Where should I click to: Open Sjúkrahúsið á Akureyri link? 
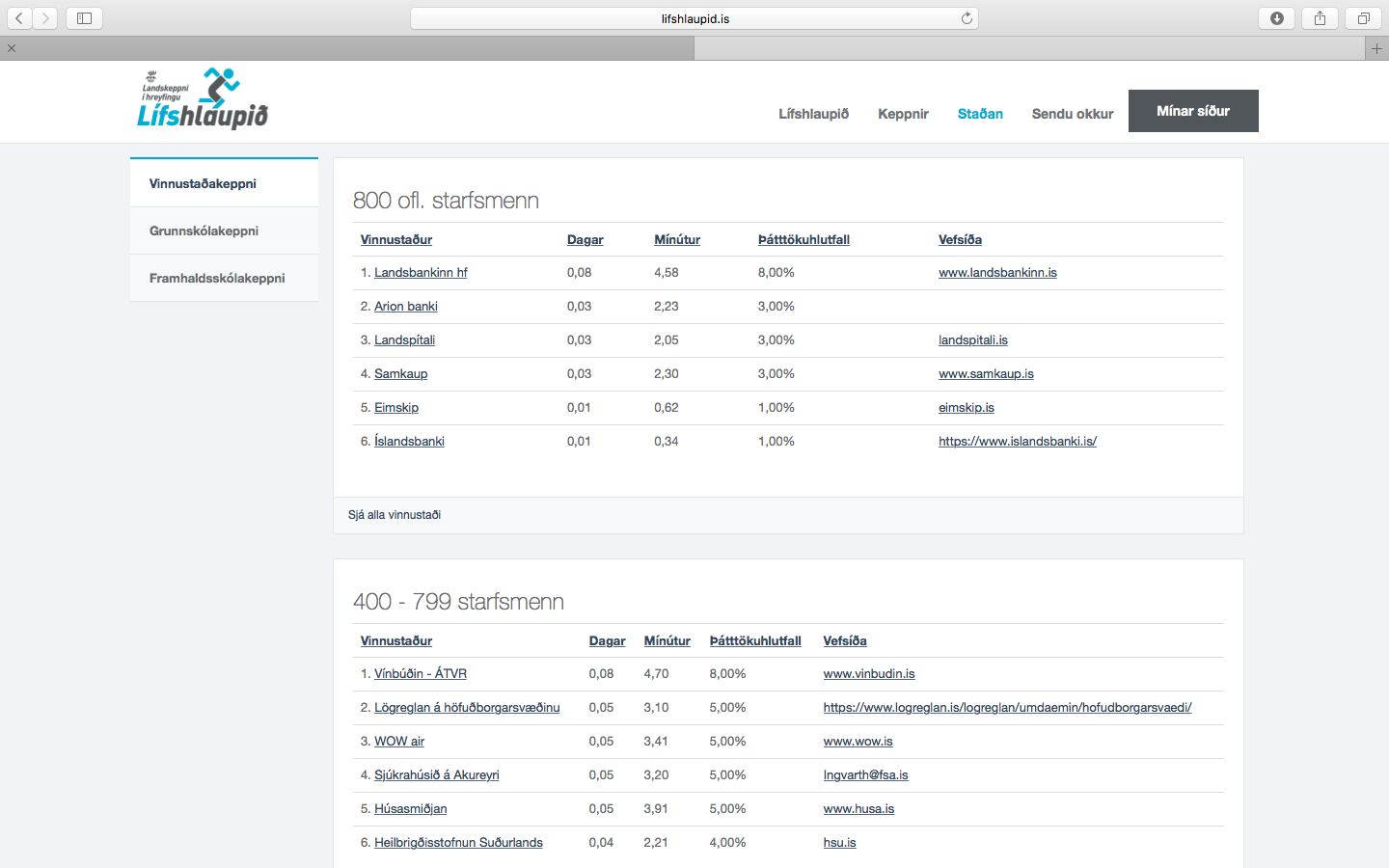437,775
